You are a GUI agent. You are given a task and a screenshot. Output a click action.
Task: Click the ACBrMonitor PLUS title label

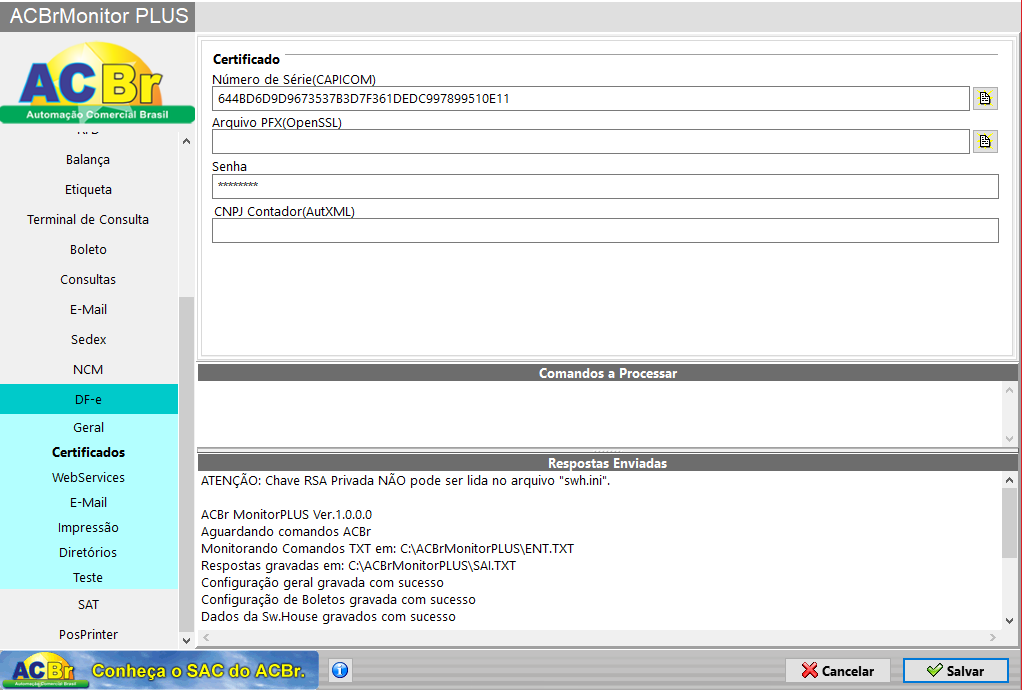point(98,16)
